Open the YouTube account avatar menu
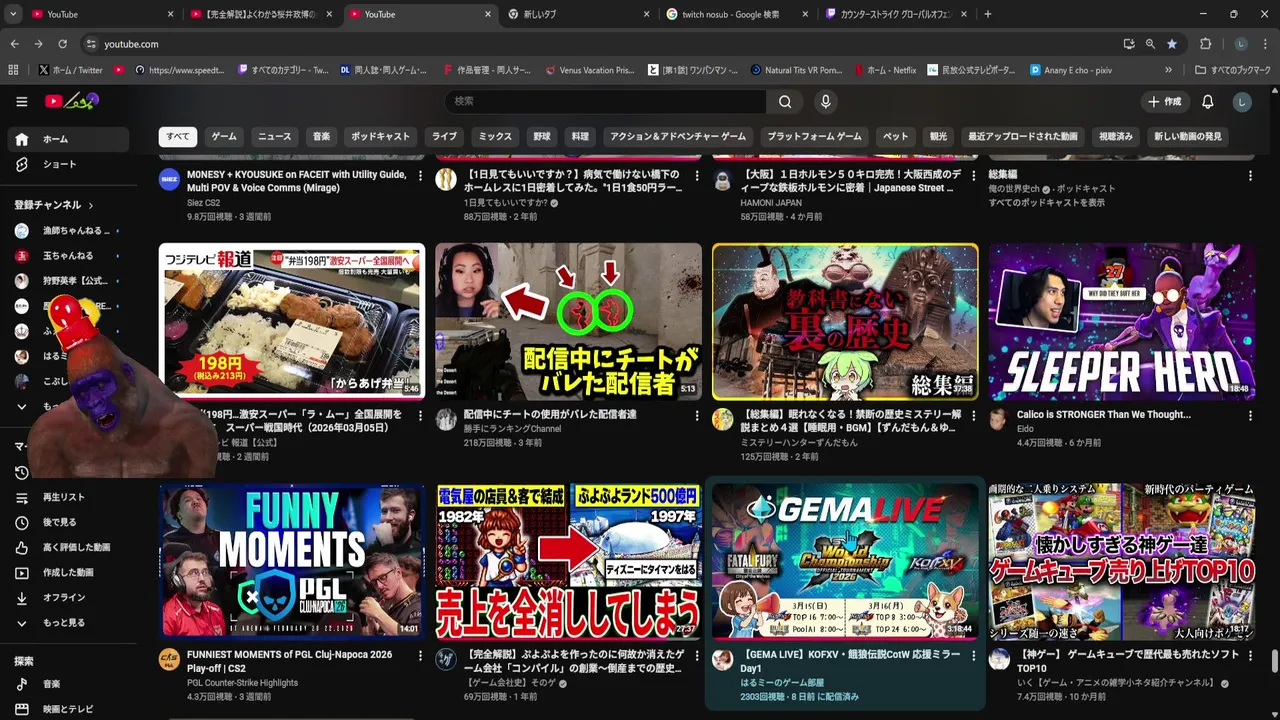Image resolution: width=1280 pixels, height=720 pixels. point(1242,101)
